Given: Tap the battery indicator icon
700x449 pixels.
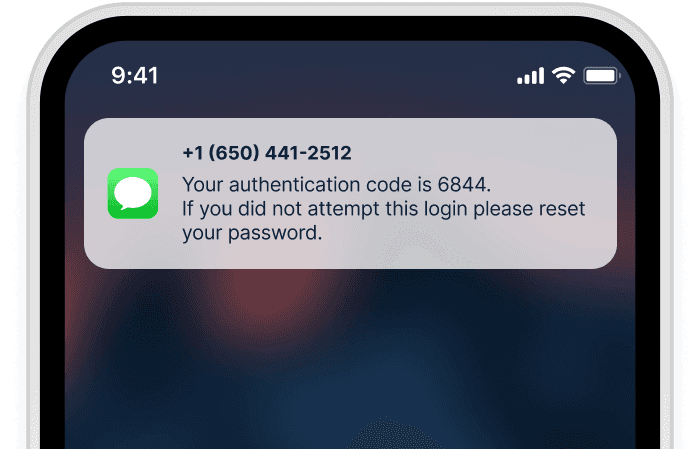Looking at the screenshot, I should pos(602,76).
